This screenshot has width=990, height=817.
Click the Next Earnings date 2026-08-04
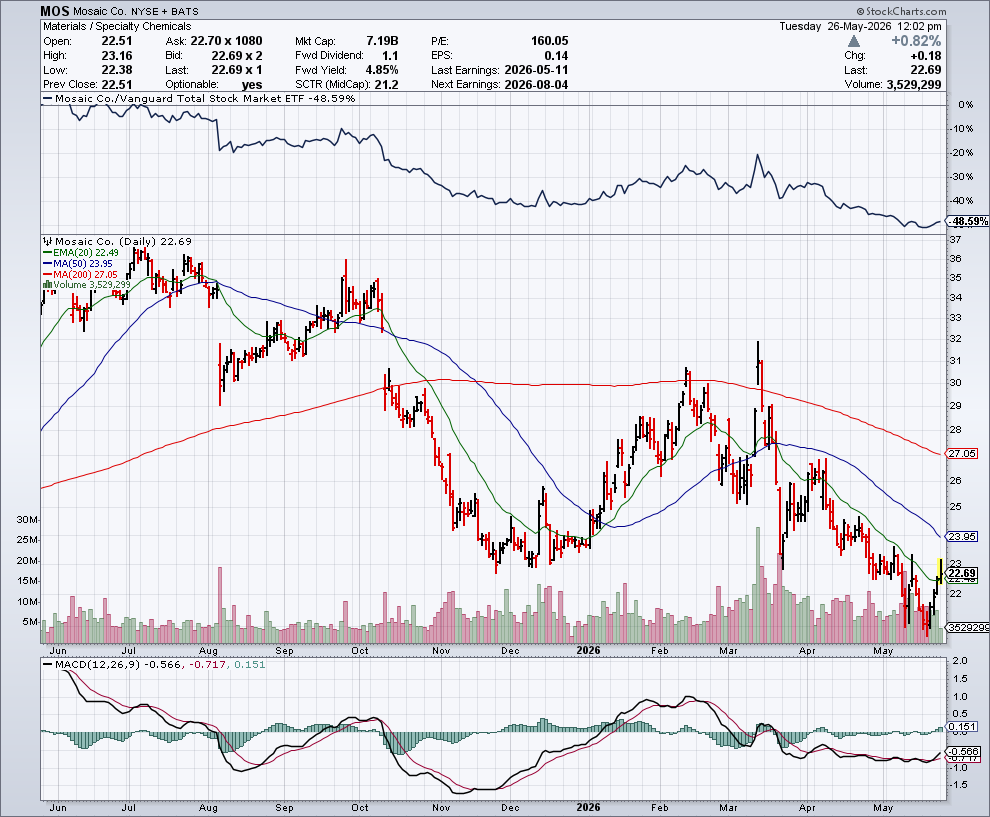coord(537,85)
